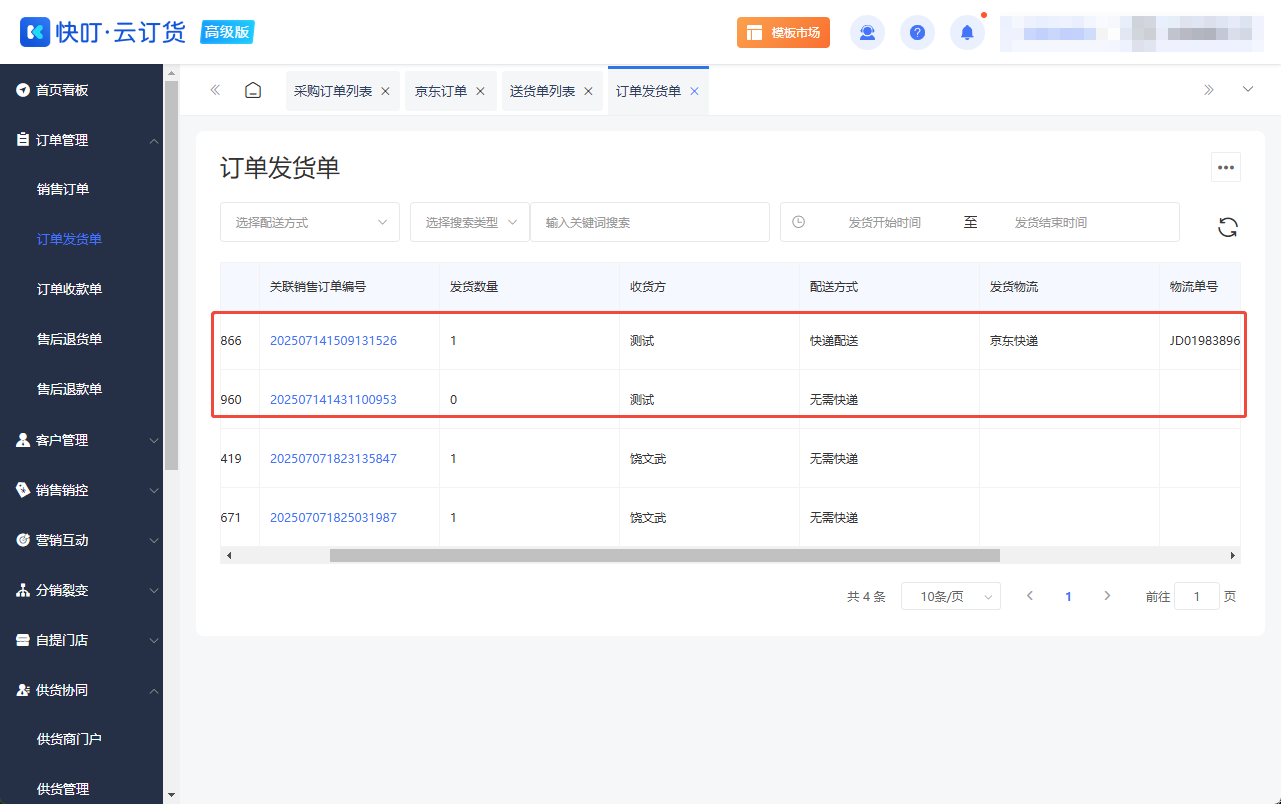This screenshot has width=1281, height=804.
Task: Click the help question mark icon
Action: 917,32
